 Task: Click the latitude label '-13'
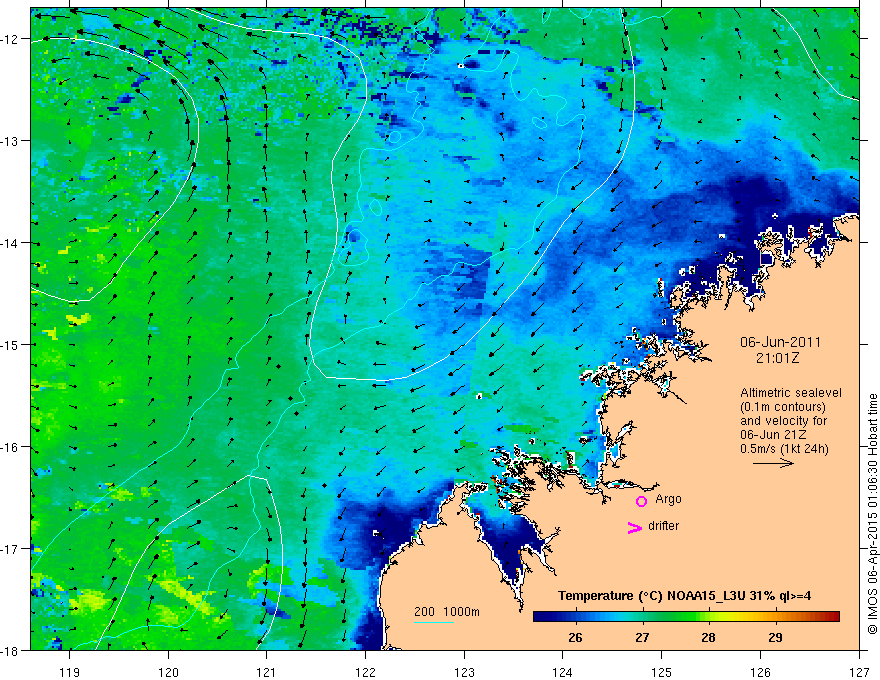[x=10, y=140]
